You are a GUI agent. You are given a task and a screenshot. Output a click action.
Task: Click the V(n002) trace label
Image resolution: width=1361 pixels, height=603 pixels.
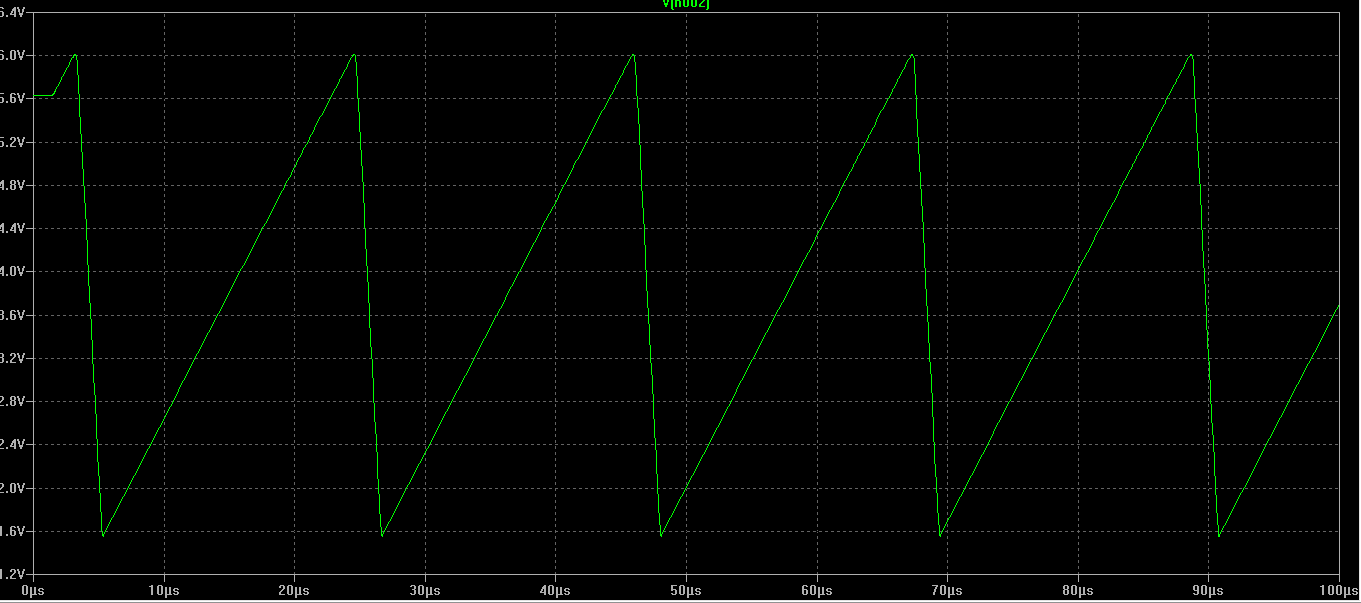click(686, 5)
